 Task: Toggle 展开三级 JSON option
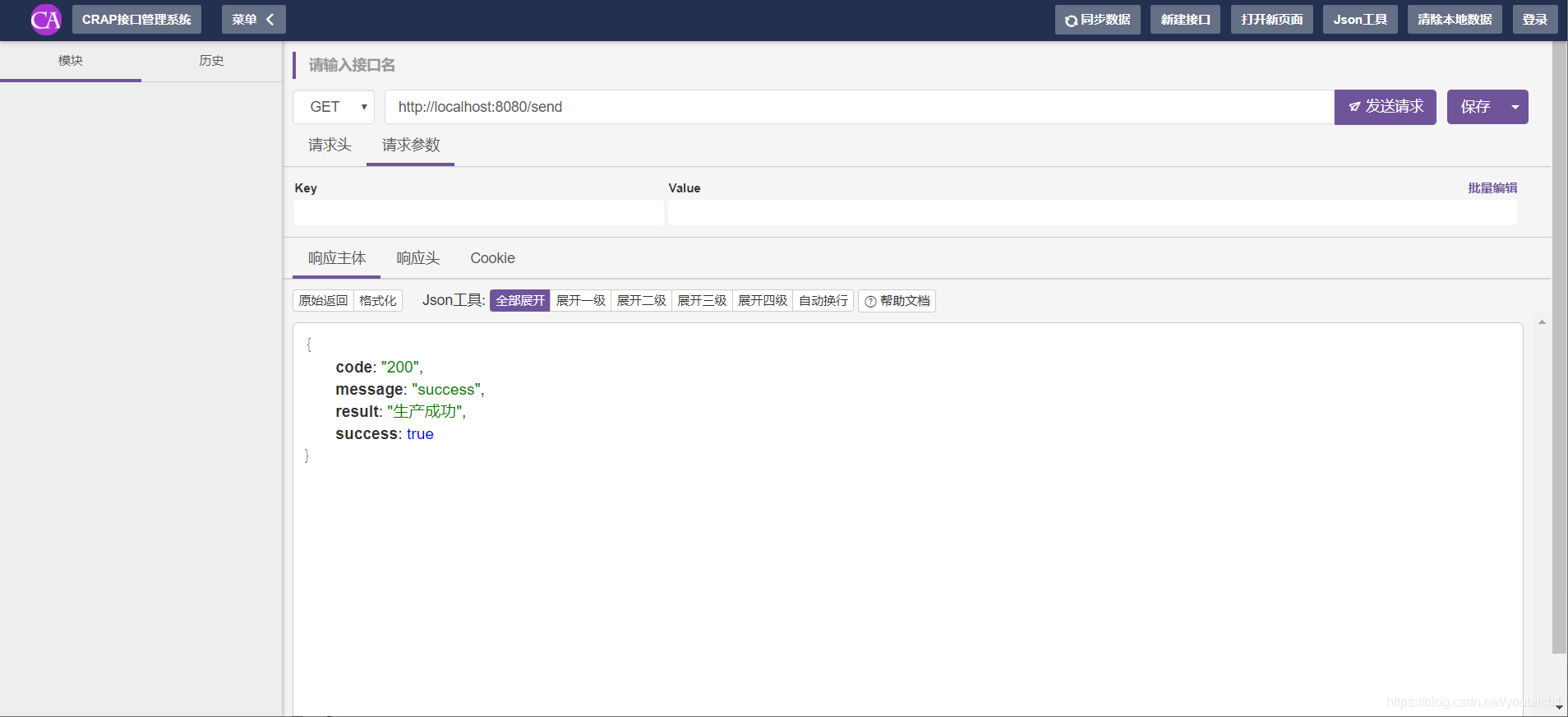coord(702,301)
